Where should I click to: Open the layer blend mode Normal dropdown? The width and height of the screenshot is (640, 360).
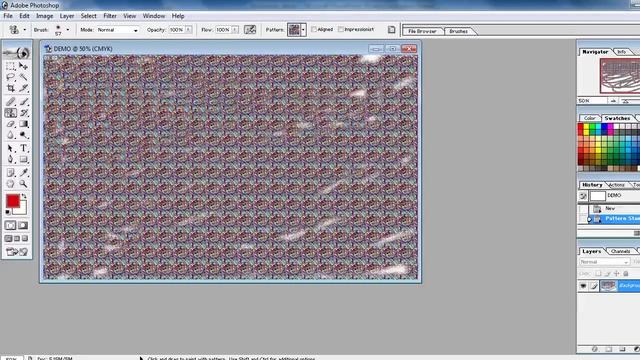604,262
